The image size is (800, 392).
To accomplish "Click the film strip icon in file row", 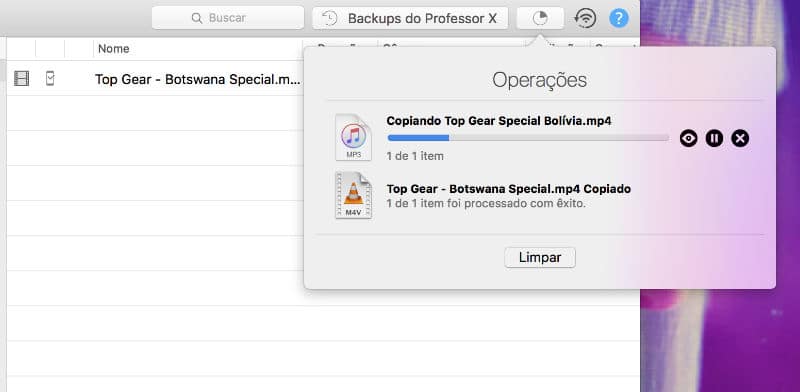I will [x=21, y=79].
